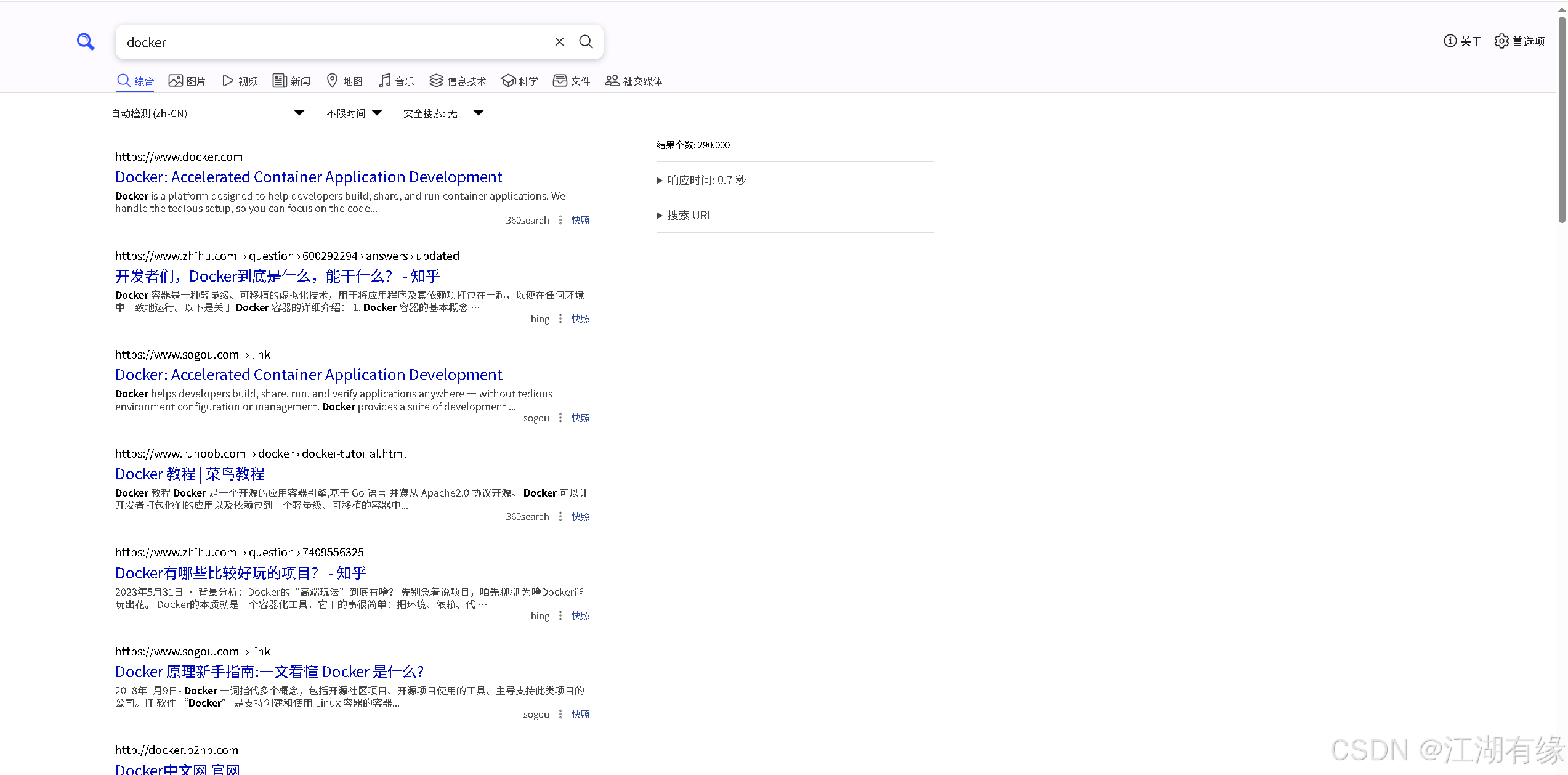Select the 图片 image search category icon
Viewport: 1568px width, 775px height.
pyautogui.click(x=176, y=80)
